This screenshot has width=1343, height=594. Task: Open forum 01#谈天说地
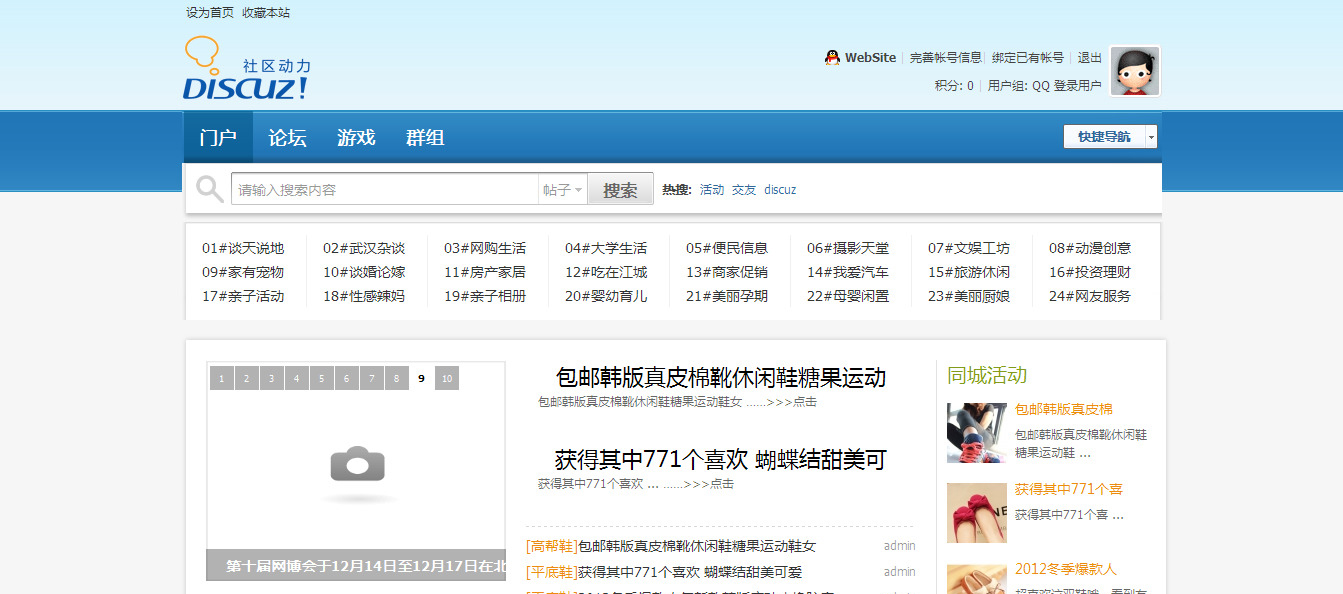[x=243, y=248]
